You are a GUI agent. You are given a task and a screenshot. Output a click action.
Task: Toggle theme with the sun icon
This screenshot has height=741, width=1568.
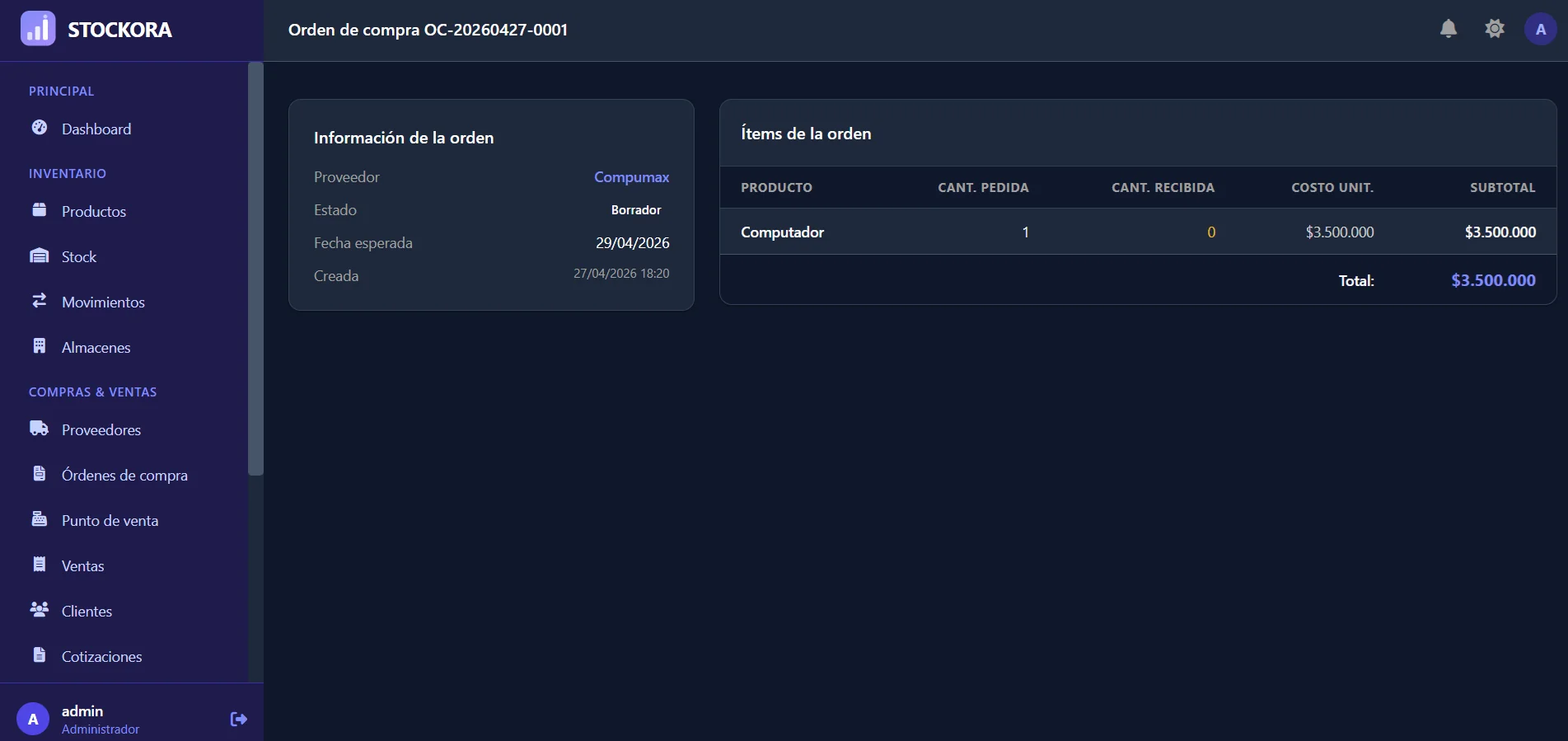pos(1495,29)
